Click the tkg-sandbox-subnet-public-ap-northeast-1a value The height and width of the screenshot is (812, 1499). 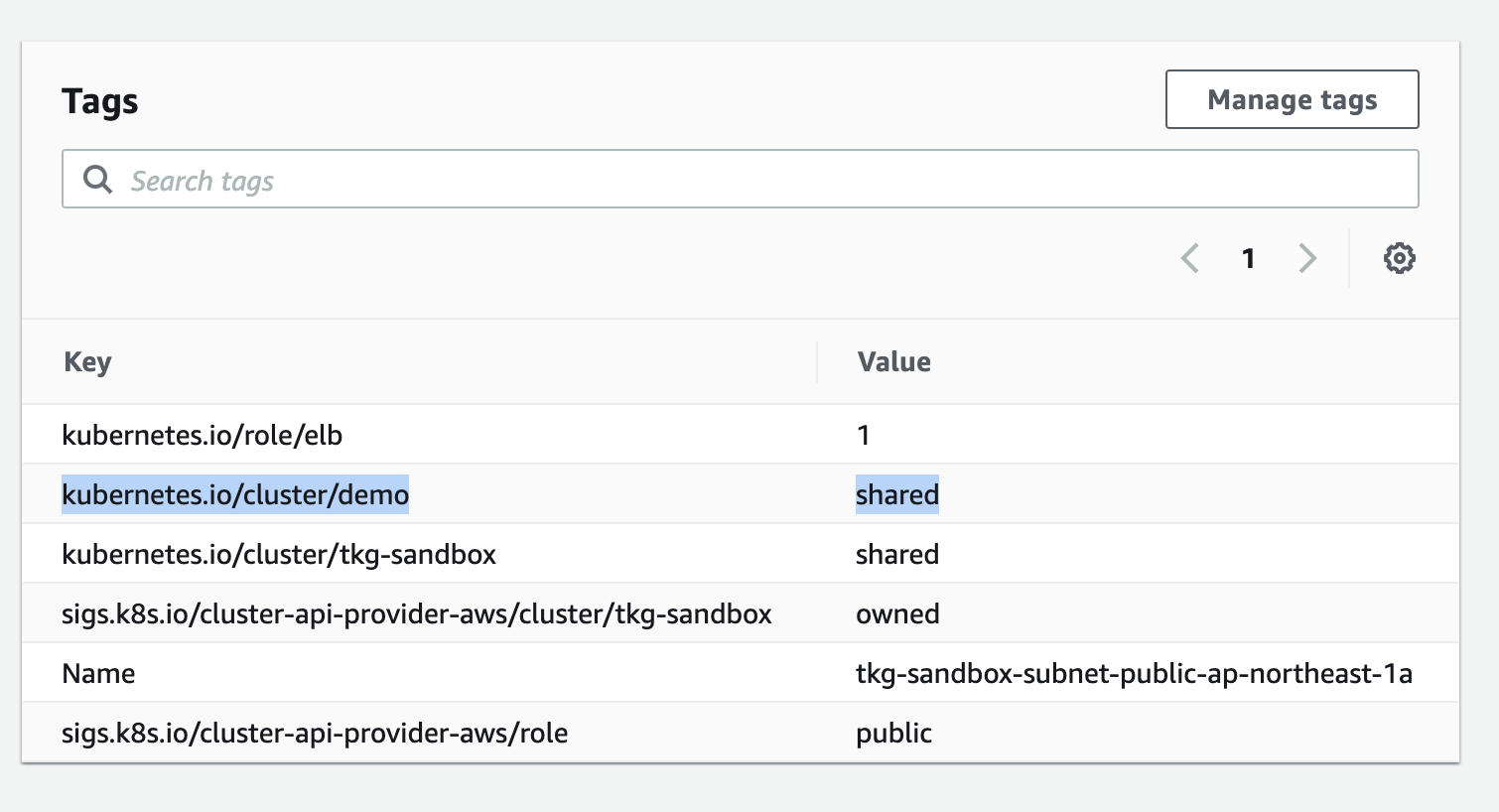(1134, 673)
